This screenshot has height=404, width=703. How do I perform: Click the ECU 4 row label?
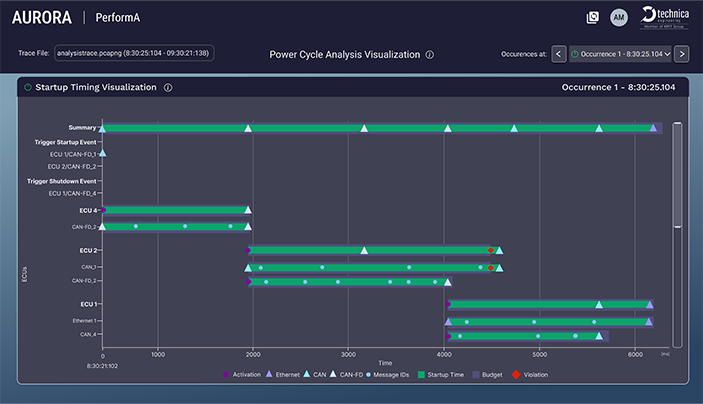tap(87, 210)
